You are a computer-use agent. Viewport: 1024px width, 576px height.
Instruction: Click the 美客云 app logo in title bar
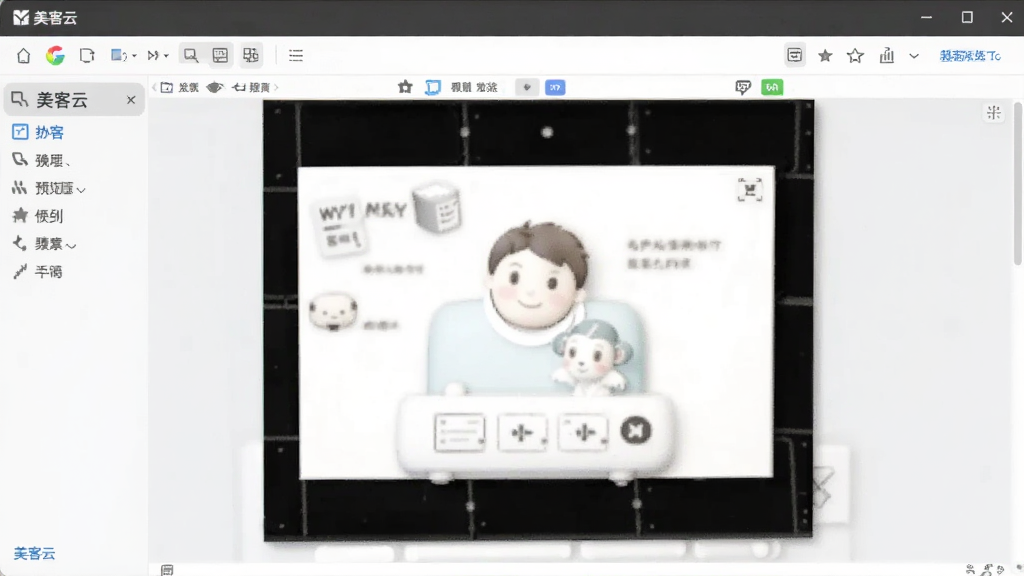(22, 18)
